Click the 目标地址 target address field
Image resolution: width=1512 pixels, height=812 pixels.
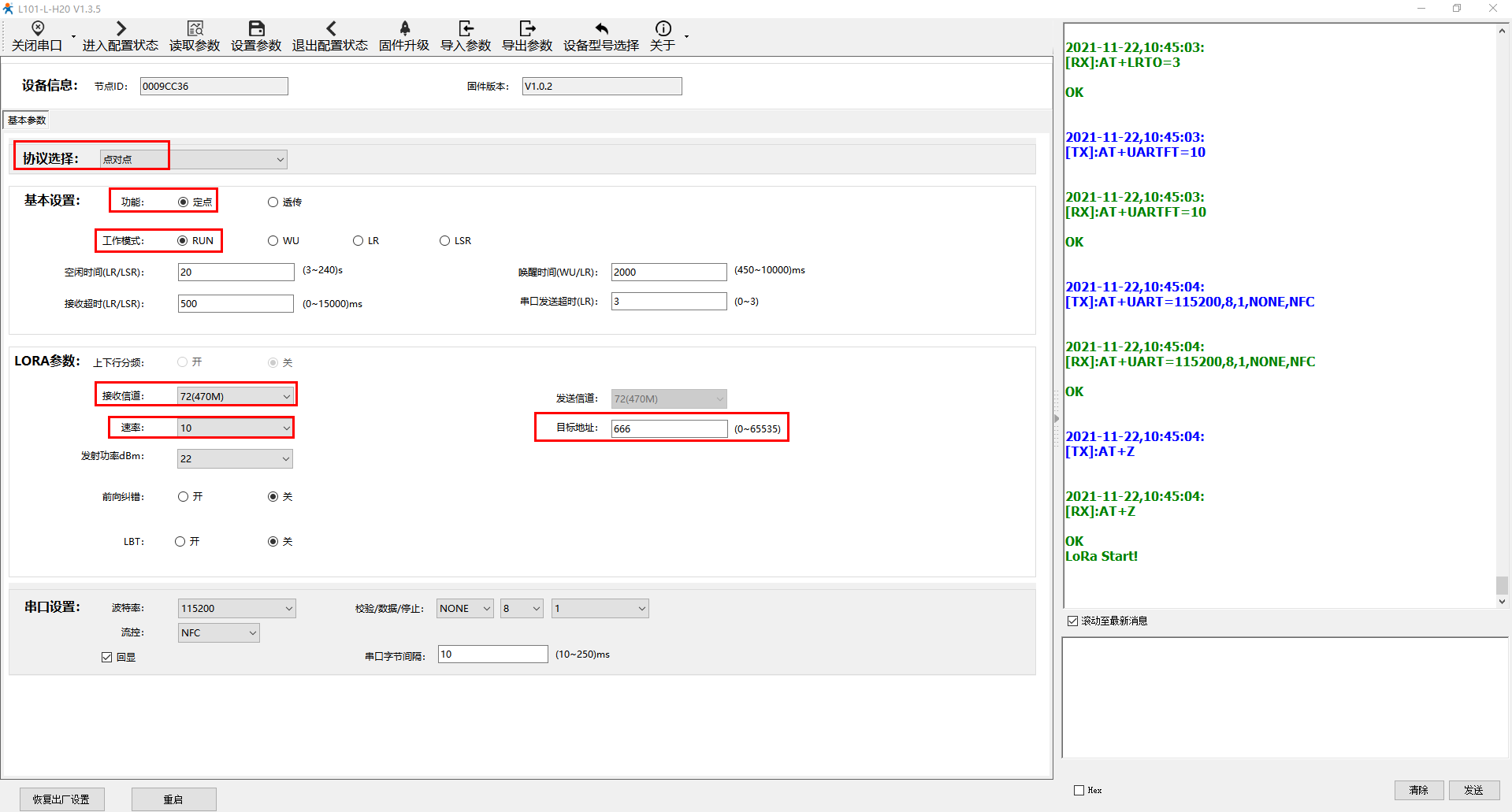pyautogui.click(x=668, y=428)
